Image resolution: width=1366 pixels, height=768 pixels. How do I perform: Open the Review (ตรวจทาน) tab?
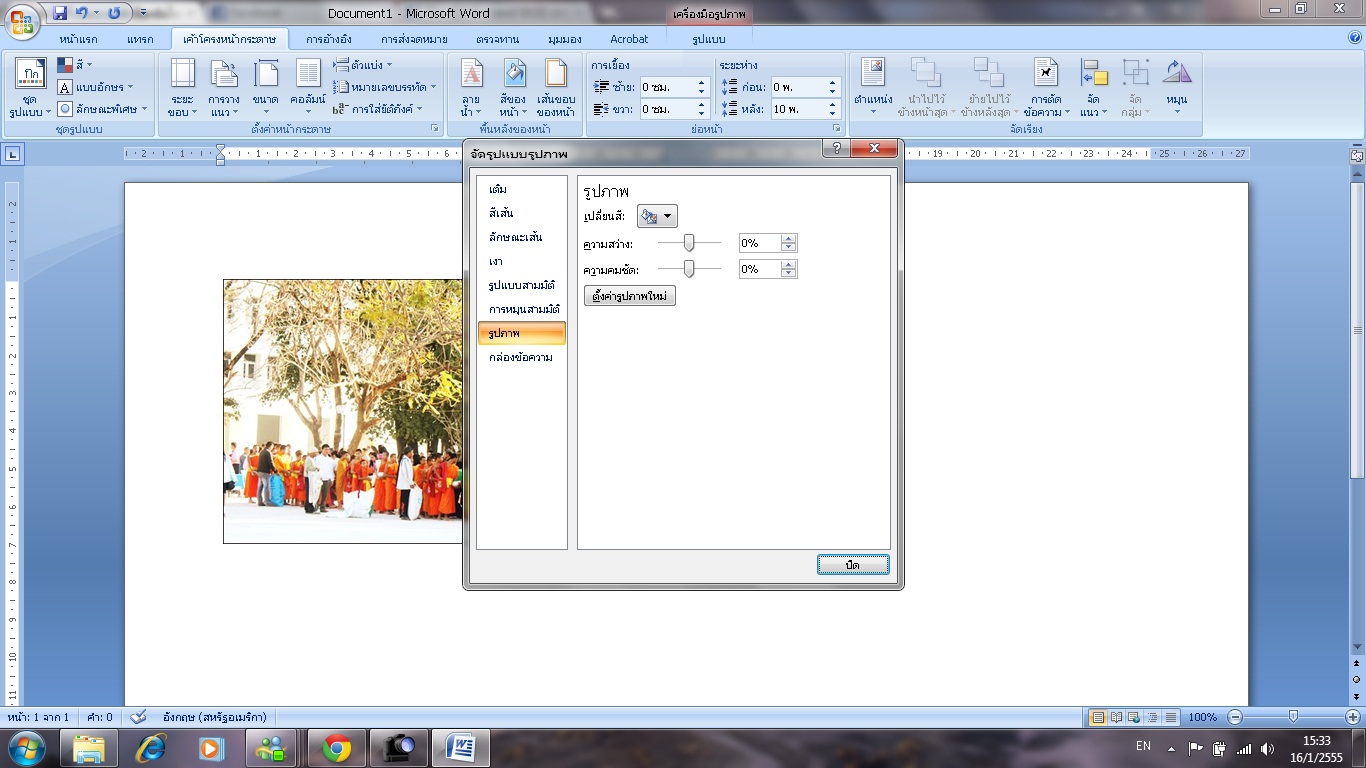click(x=498, y=39)
